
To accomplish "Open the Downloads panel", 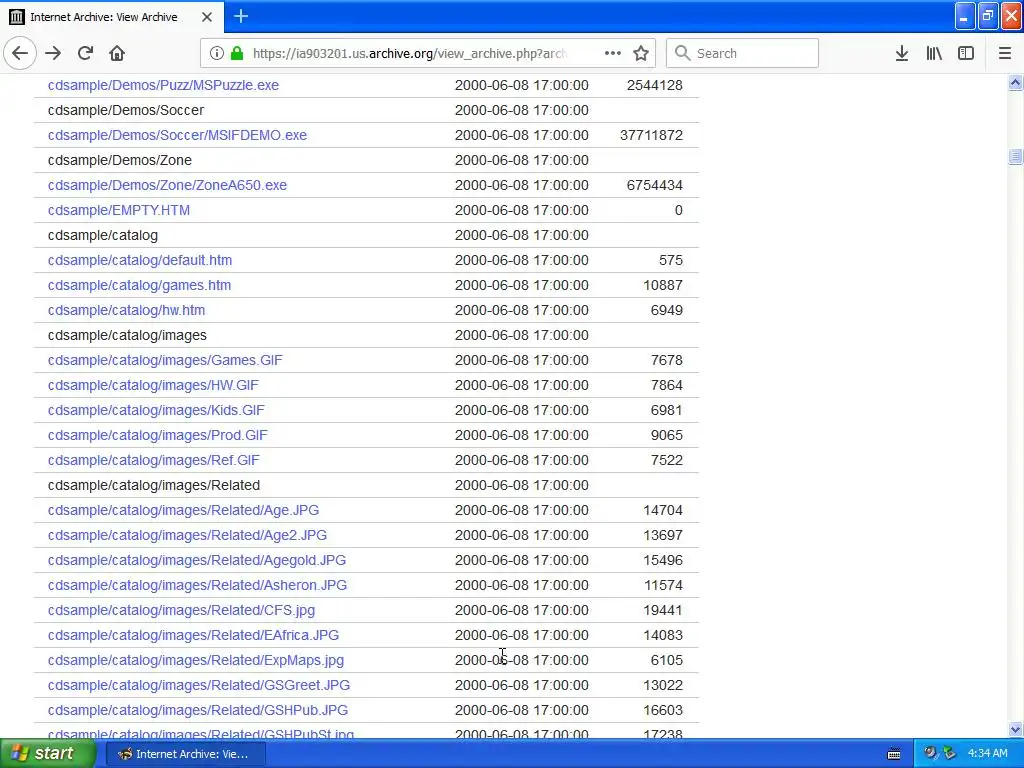I will point(902,53).
